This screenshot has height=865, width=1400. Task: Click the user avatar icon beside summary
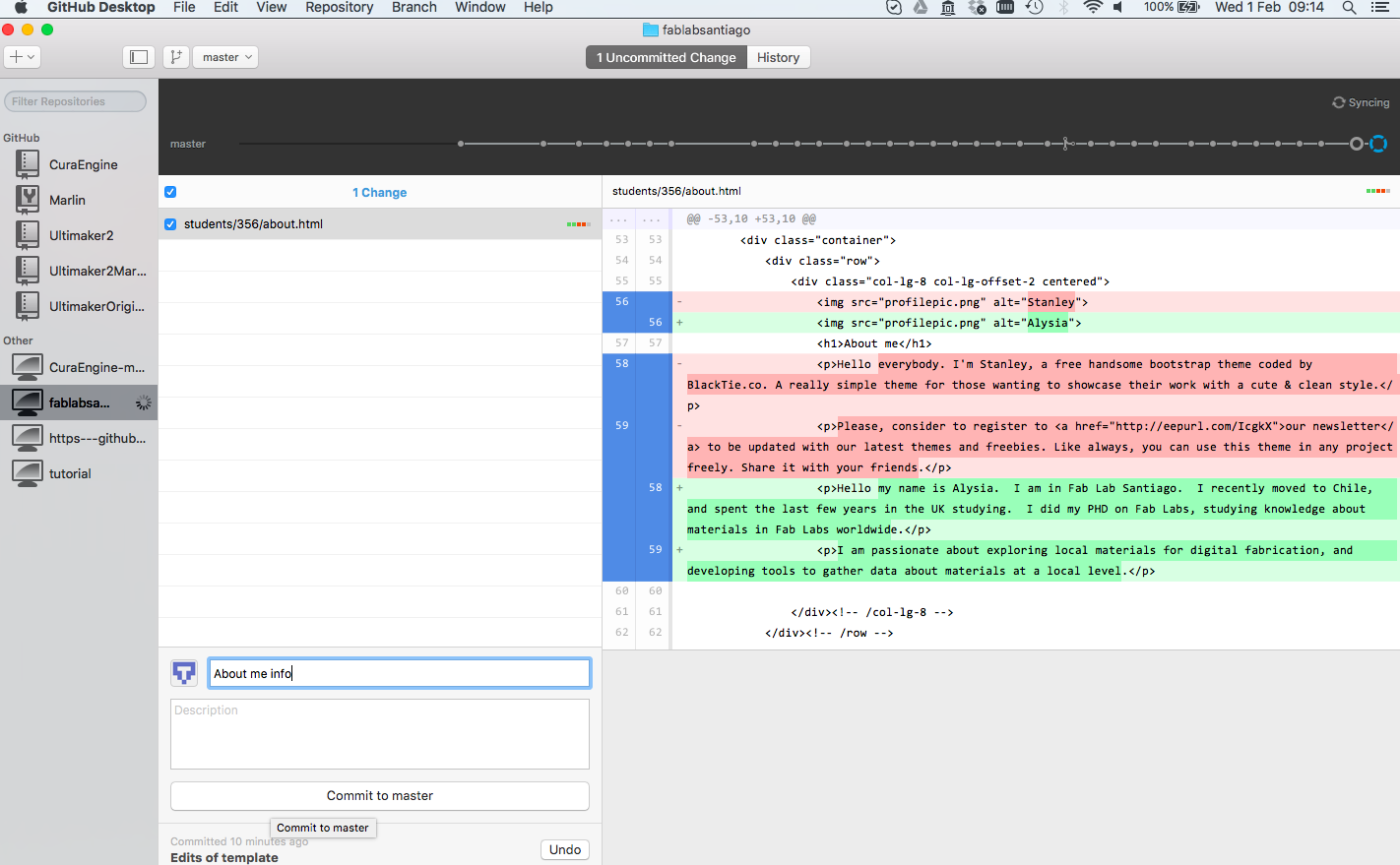coord(184,673)
